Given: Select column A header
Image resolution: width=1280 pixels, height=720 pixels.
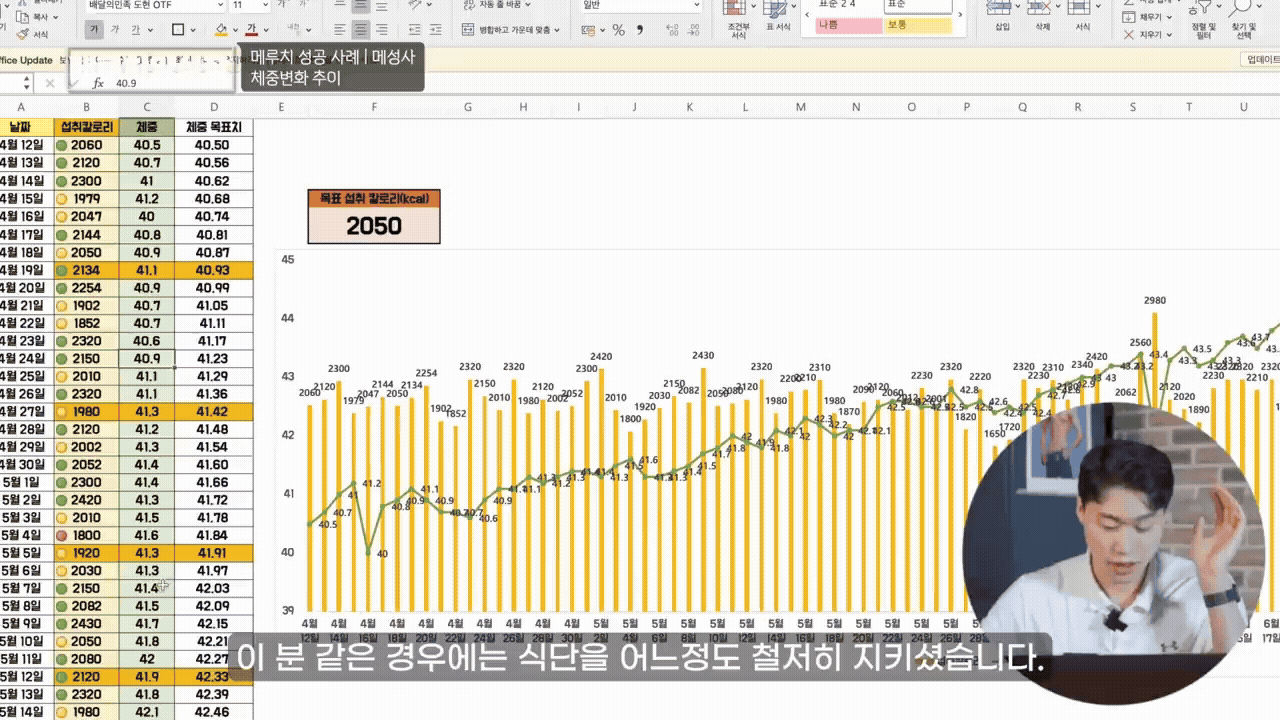Looking at the screenshot, I should 21,107.
